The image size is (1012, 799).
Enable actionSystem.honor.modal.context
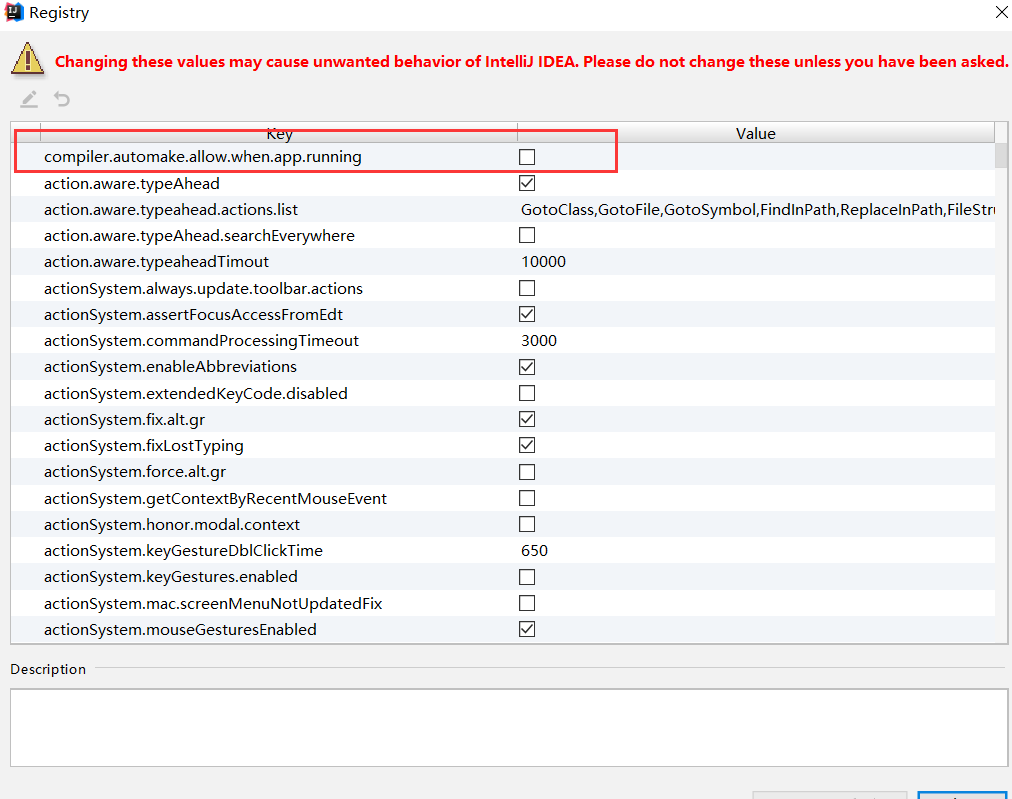527,524
